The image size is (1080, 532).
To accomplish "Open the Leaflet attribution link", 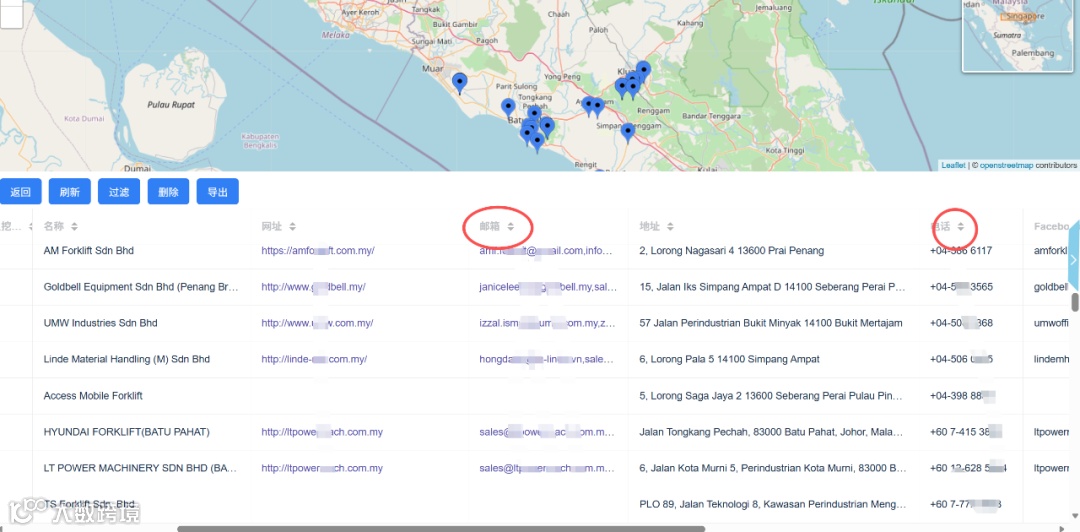I will pos(953,165).
